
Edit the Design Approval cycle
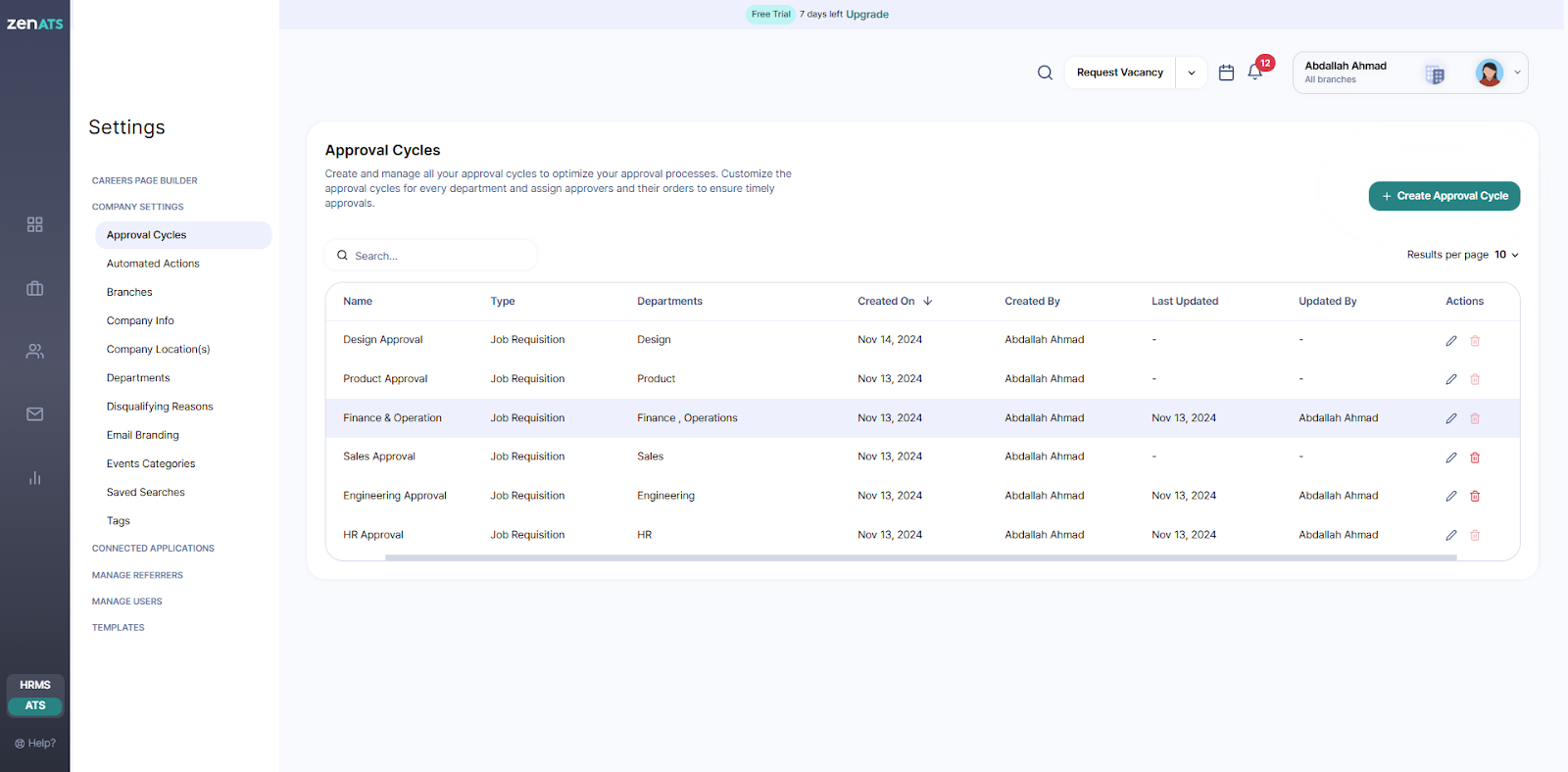1451,341
